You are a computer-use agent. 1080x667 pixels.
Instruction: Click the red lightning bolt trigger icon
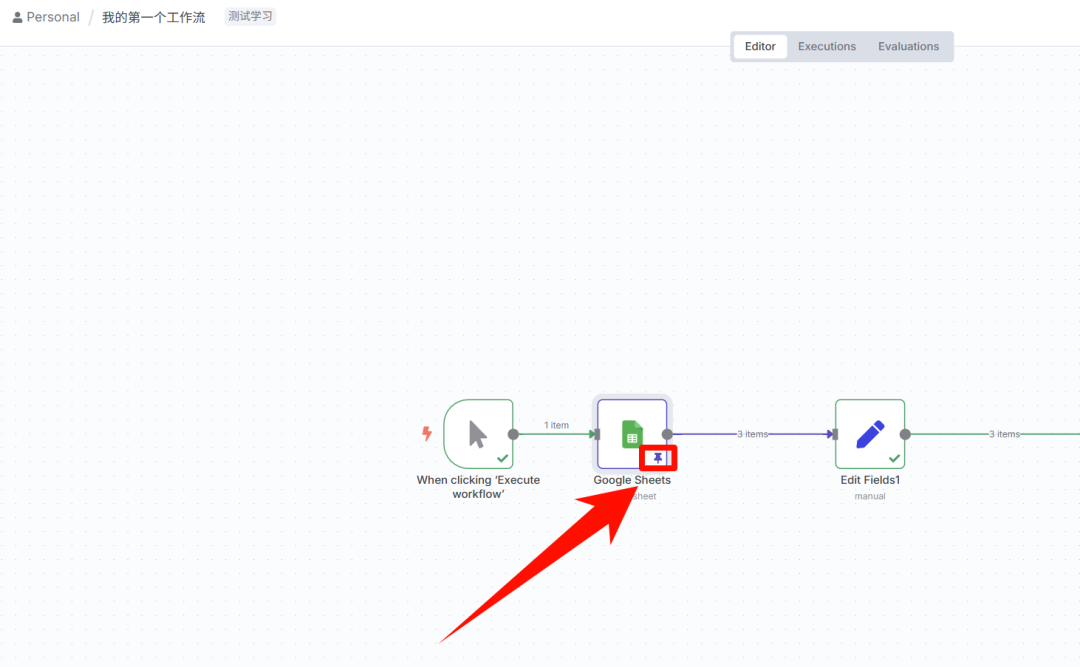(427, 434)
